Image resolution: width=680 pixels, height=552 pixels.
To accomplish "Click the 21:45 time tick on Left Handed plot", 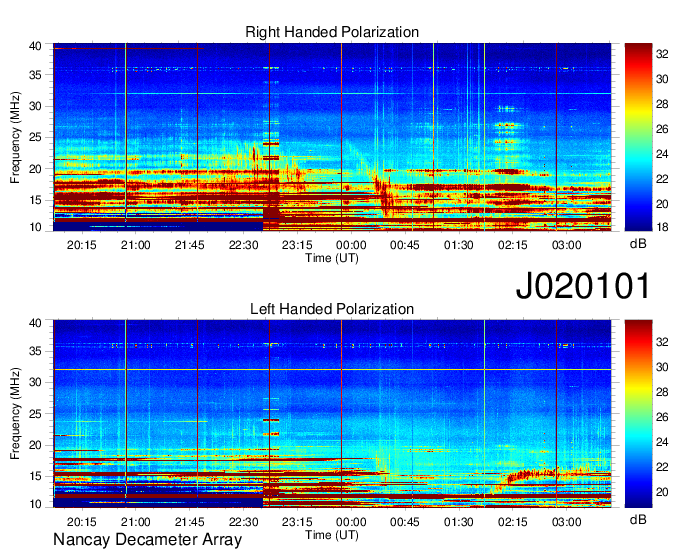I will click(x=190, y=522).
